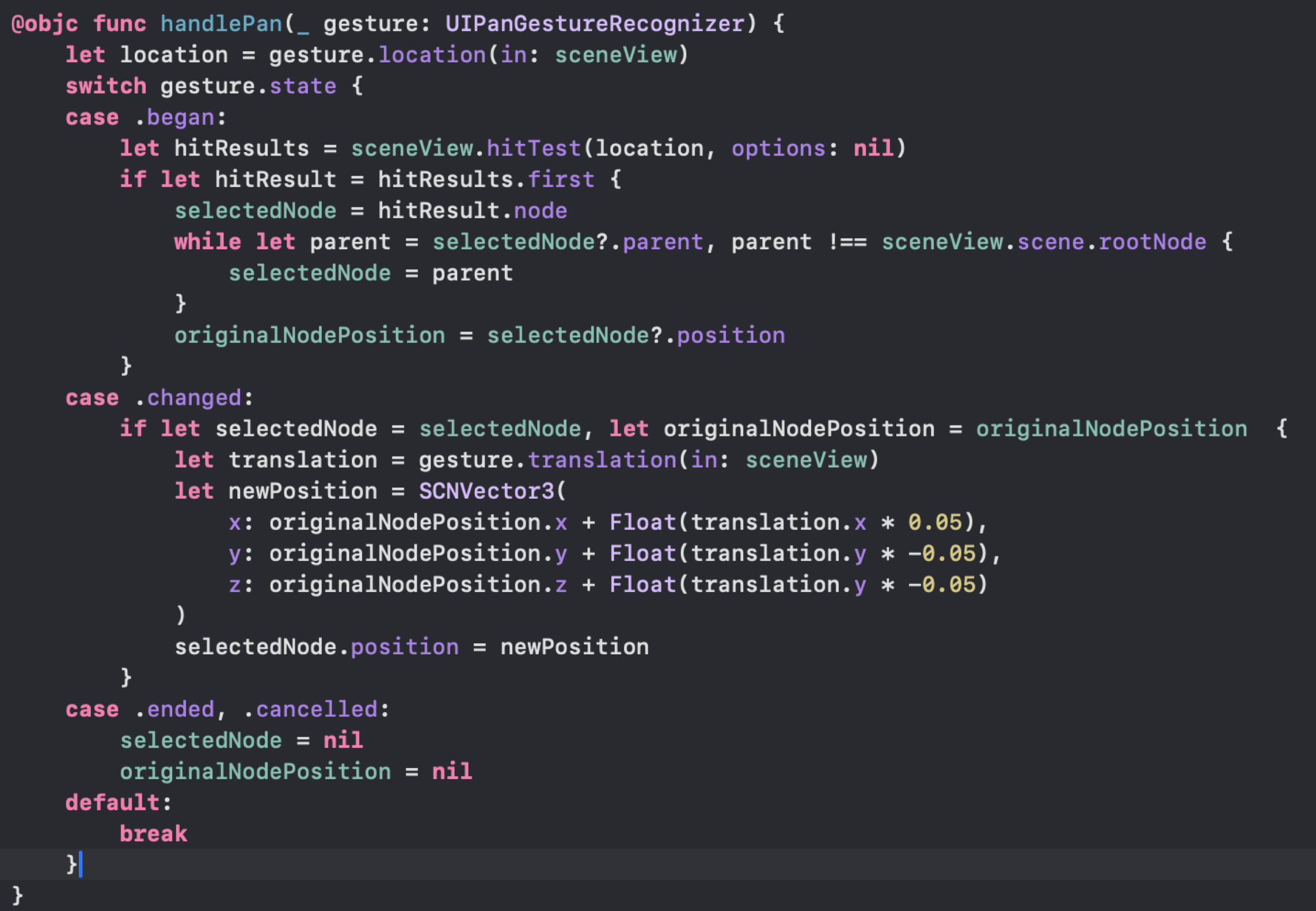Image resolution: width=1316 pixels, height=911 pixels.
Task: Click the UIPanGestureRecognizer type name
Action: coord(595,24)
